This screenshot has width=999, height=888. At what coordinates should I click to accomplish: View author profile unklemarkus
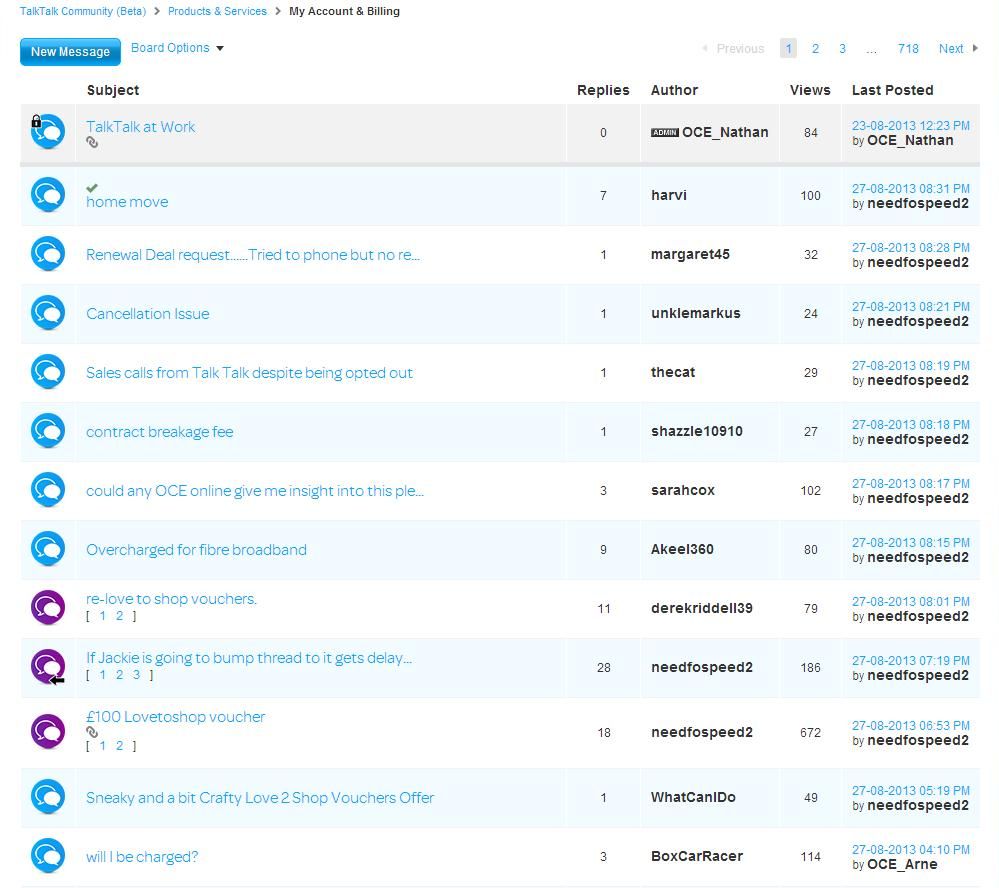pyautogui.click(x=696, y=313)
